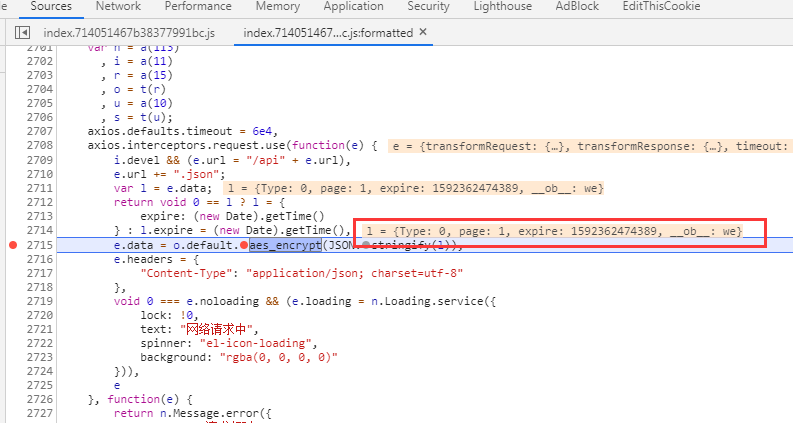Remove the red breakpoint marker on line 2715
The height and width of the screenshot is (423, 793).
13,245
